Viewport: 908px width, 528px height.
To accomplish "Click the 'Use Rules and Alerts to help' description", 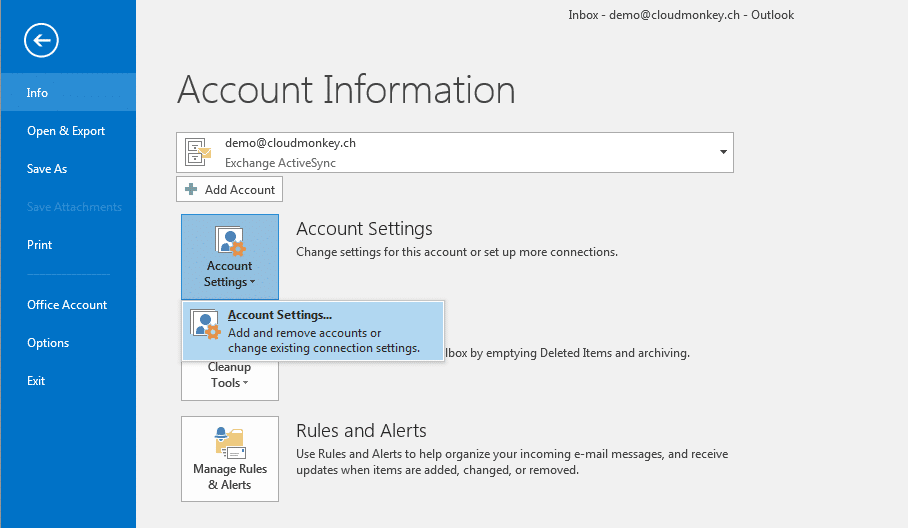I will (x=512, y=462).
